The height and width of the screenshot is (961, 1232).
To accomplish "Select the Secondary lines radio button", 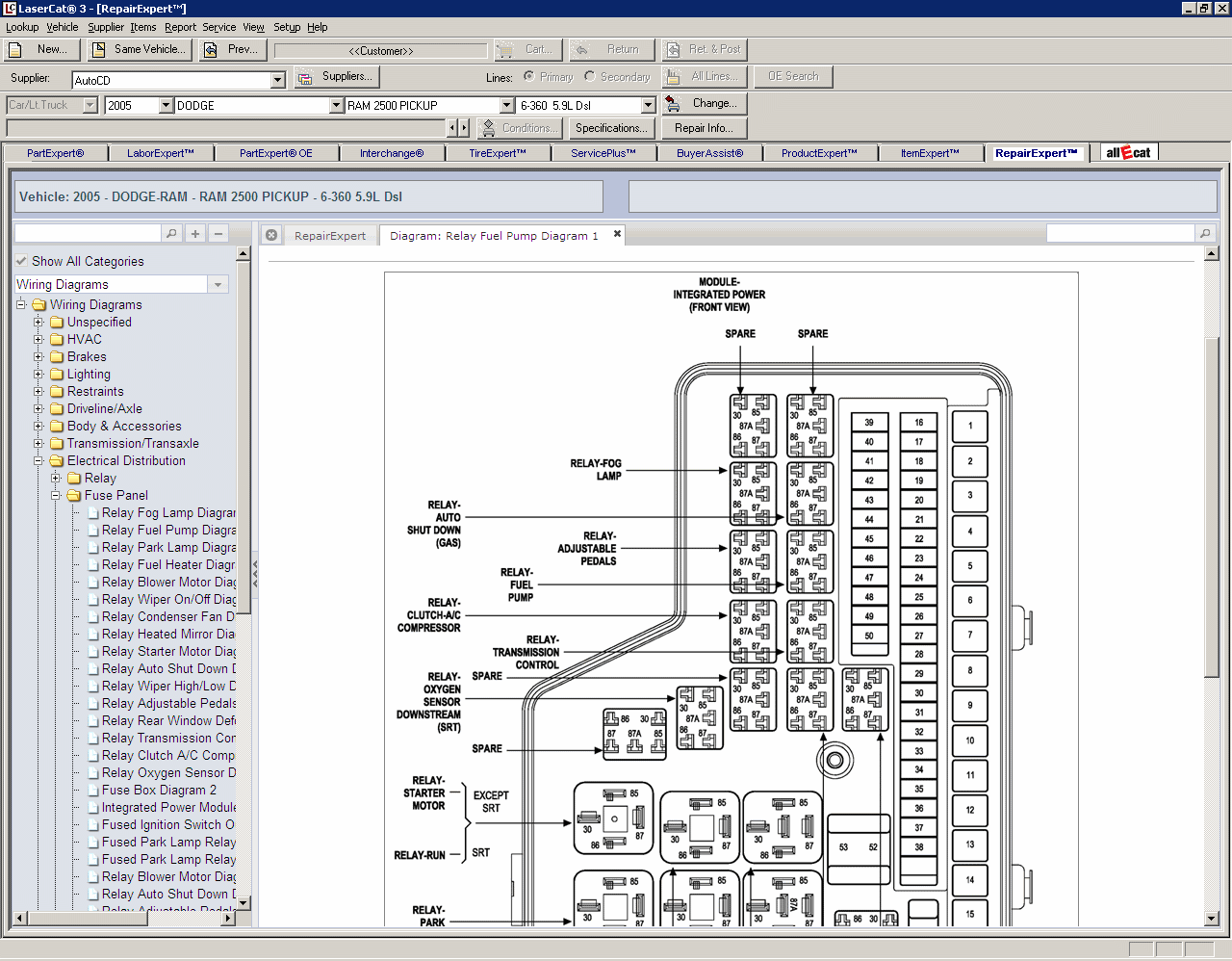I will [589, 76].
